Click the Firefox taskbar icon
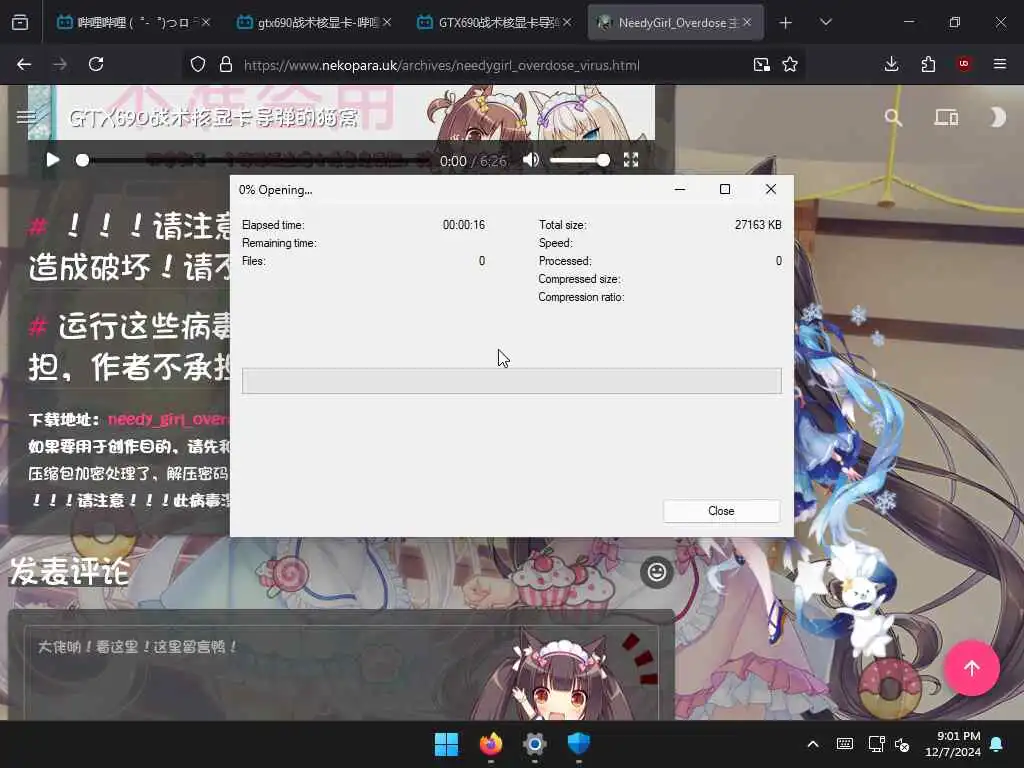The width and height of the screenshot is (1024, 768). (x=491, y=744)
